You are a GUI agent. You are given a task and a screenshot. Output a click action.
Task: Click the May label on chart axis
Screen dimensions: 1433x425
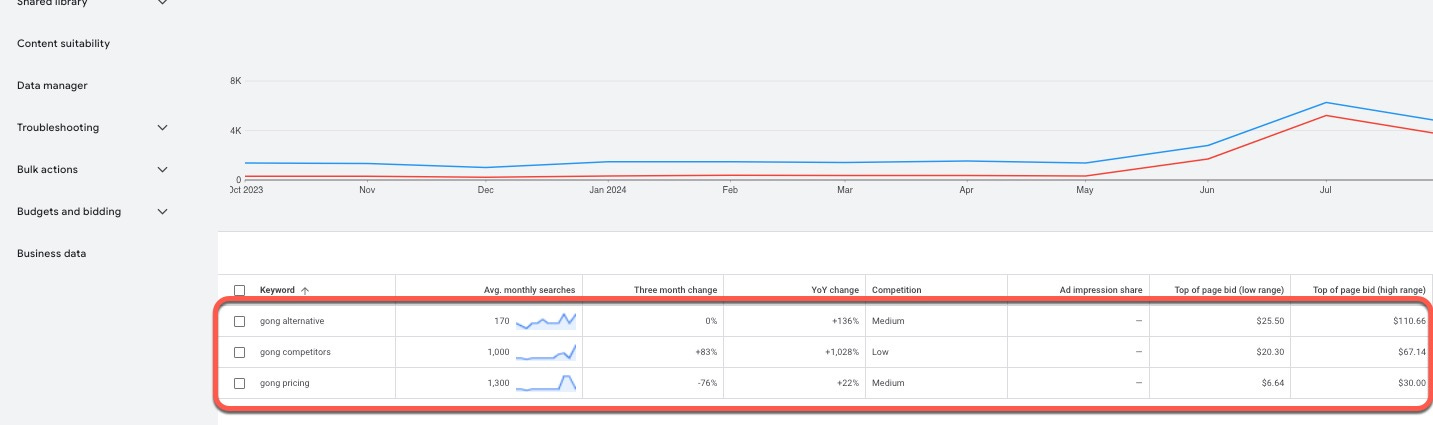[x=1085, y=189]
